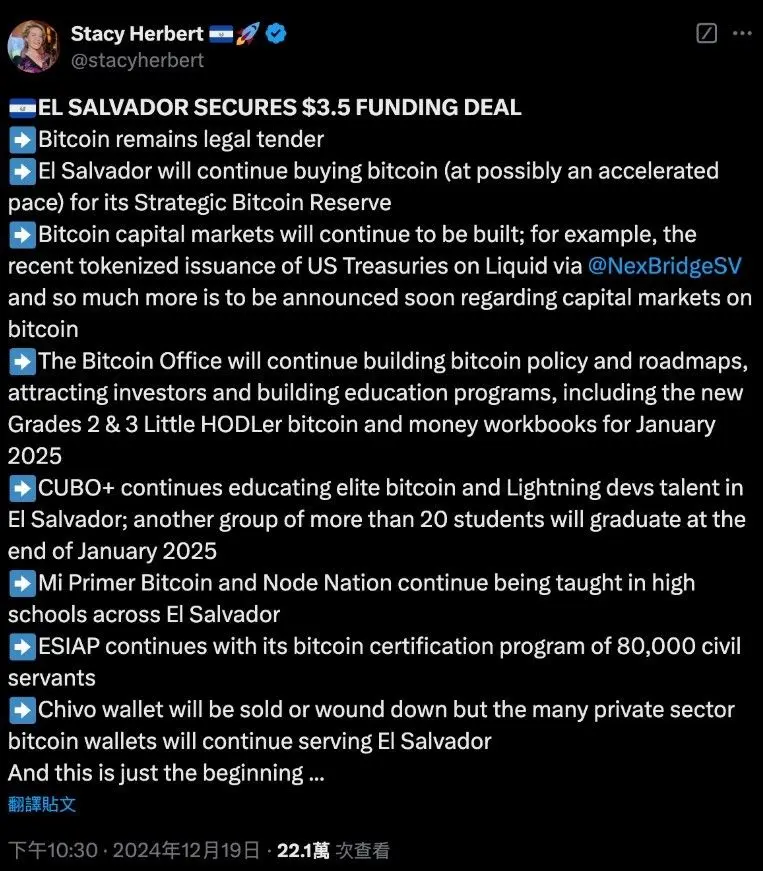Screen dimensions: 763x871
Task: Click arrow emoji before 'ESIAP continues'
Action: click(x=23, y=647)
